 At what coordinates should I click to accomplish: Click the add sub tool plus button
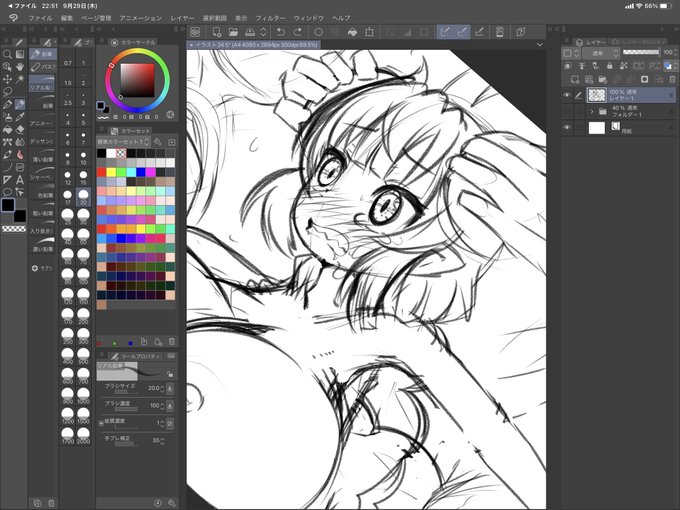pyautogui.click(x=35, y=268)
